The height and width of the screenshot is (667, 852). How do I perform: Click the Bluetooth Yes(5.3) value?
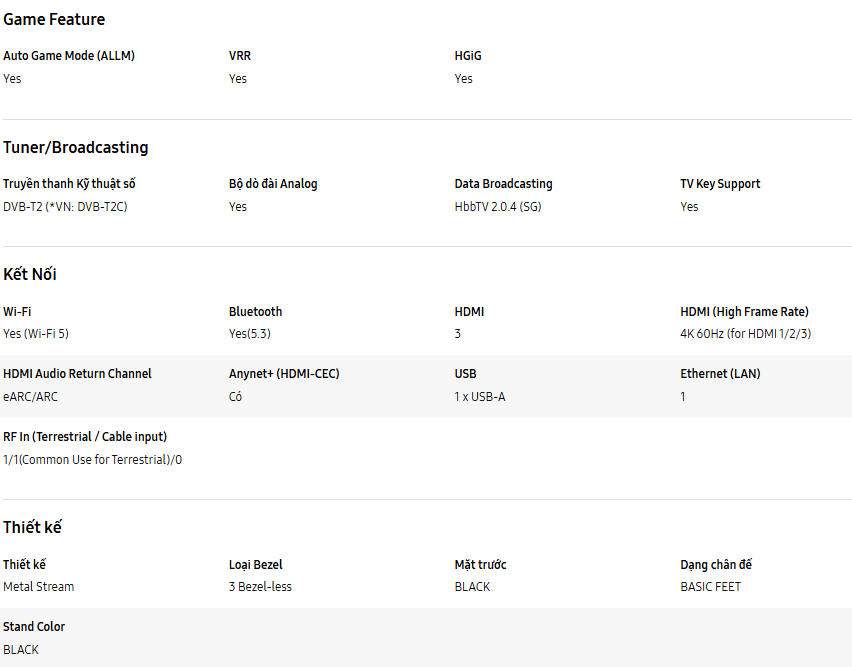(250, 334)
